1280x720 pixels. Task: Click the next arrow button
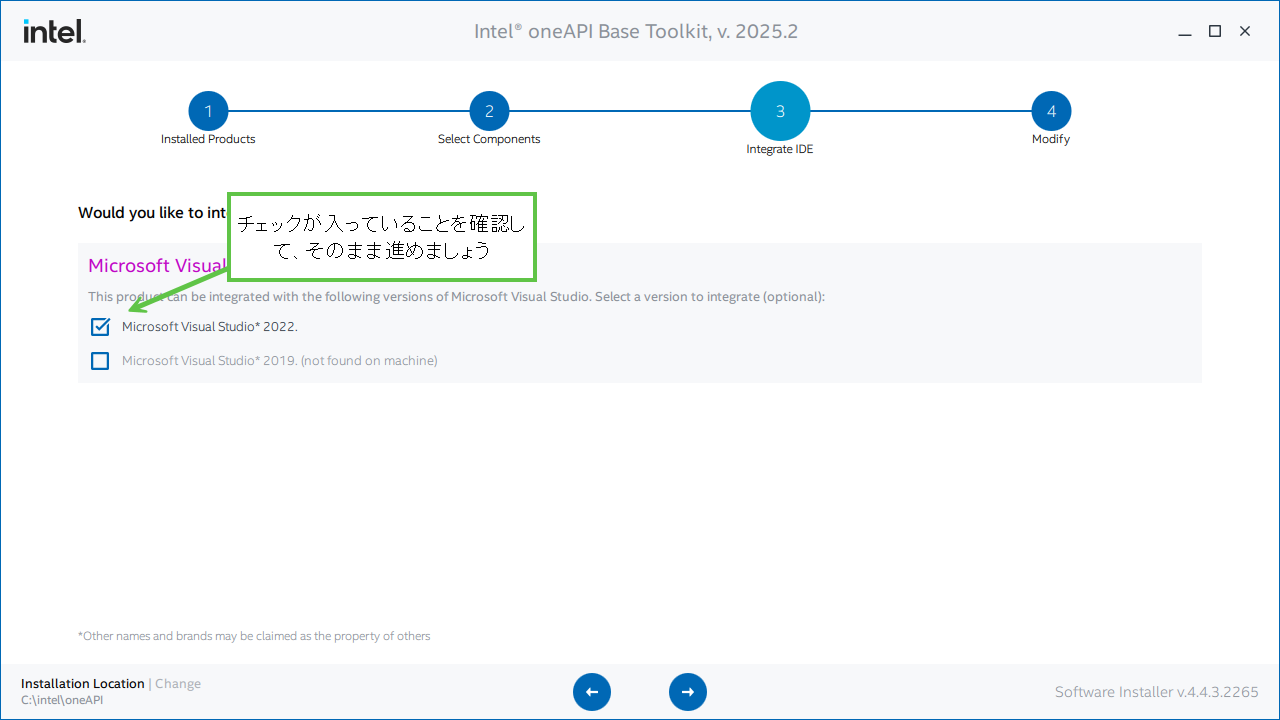[x=688, y=692]
